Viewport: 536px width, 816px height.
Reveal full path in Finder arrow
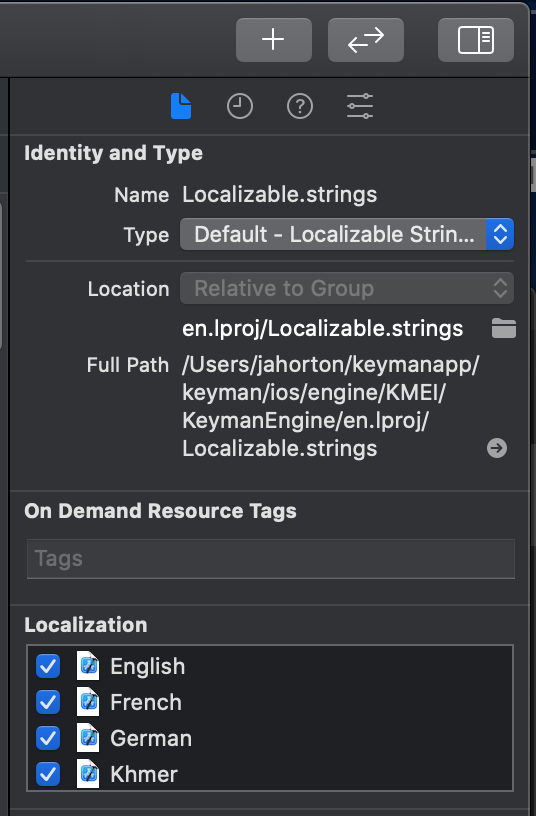[x=497, y=448]
